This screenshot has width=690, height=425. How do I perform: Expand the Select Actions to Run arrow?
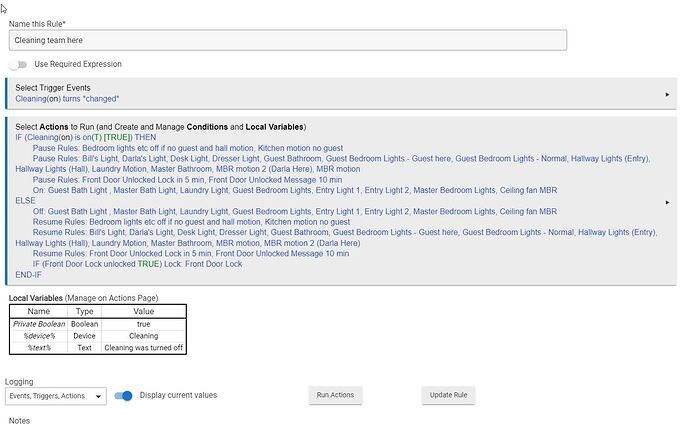tap(667, 201)
